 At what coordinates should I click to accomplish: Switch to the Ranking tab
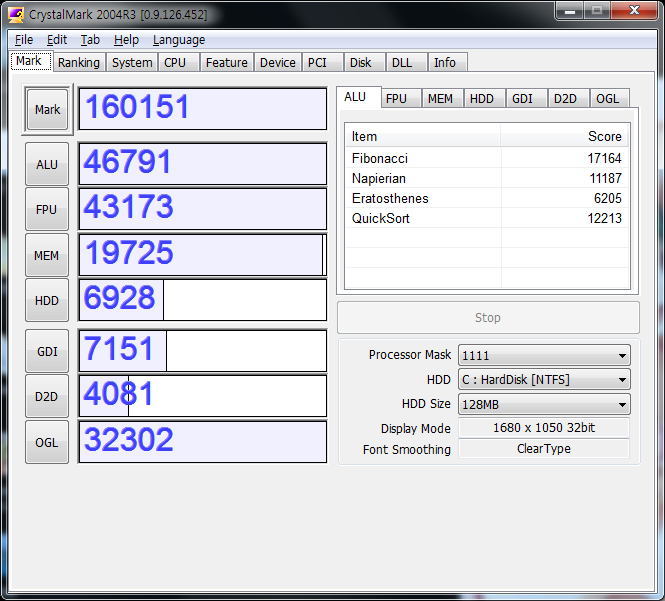tap(79, 62)
